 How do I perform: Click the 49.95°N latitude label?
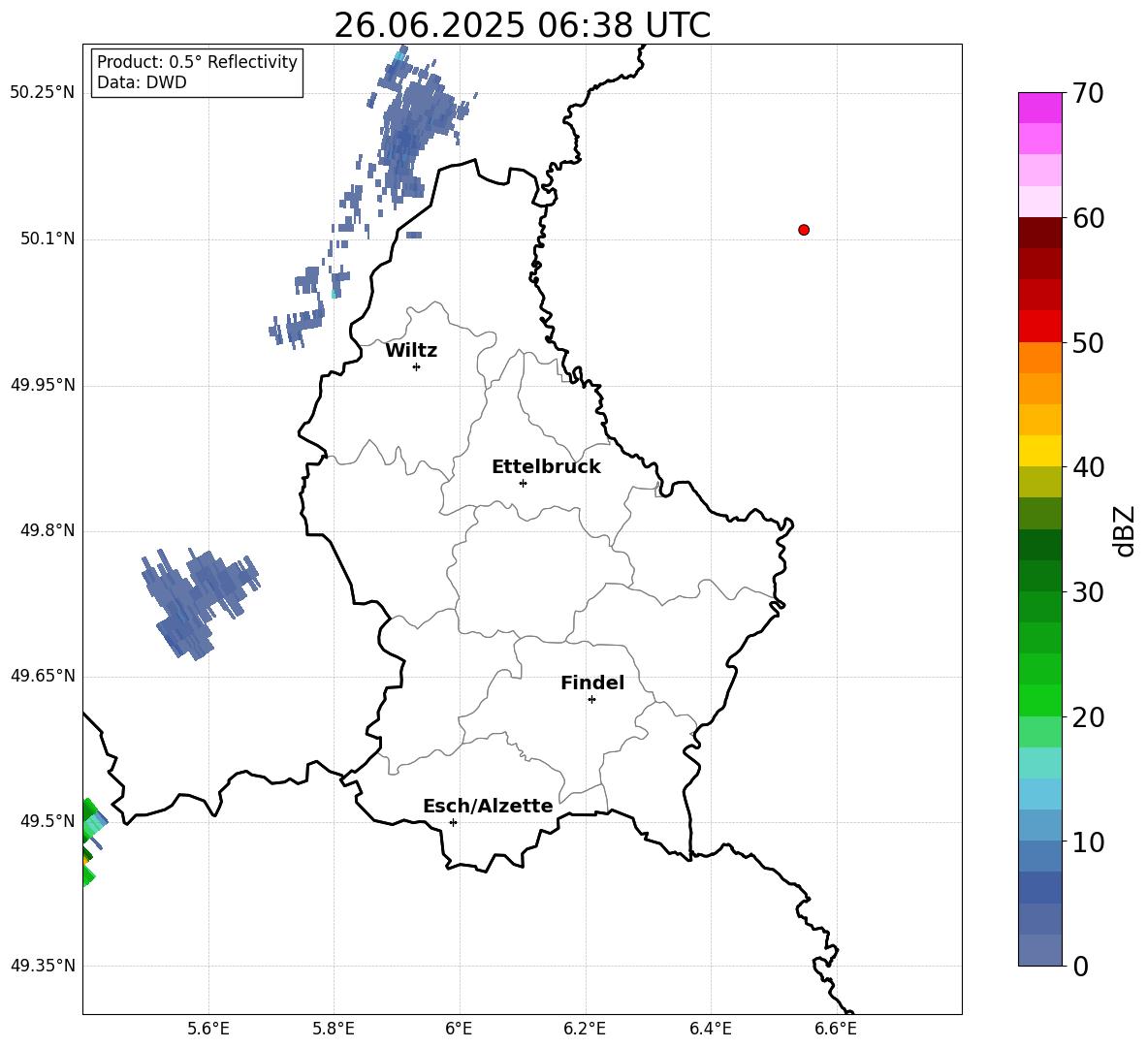click(x=43, y=385)
